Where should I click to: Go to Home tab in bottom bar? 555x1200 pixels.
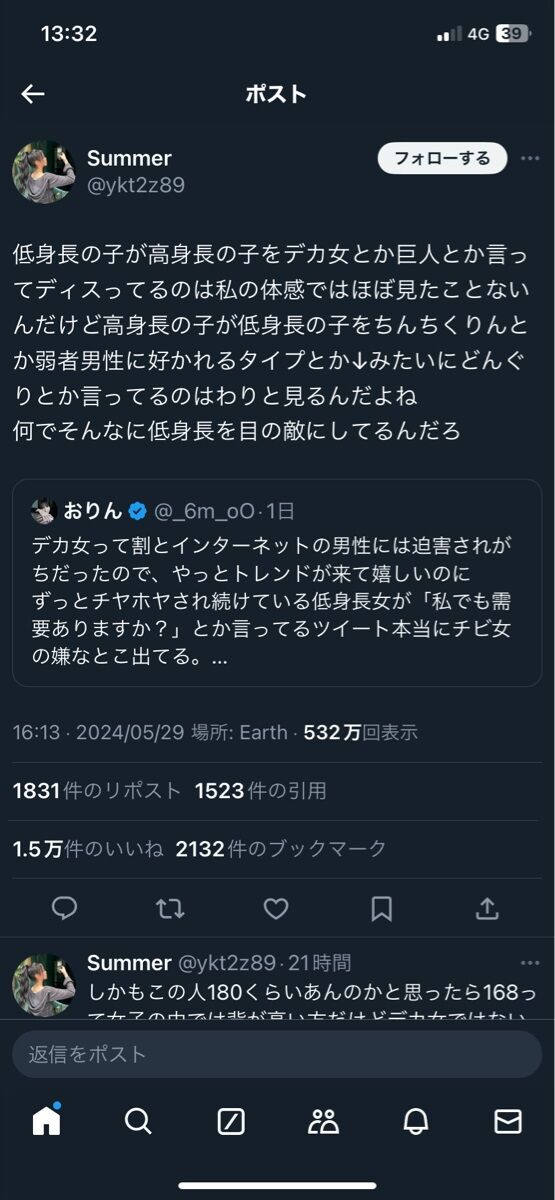46,1121
